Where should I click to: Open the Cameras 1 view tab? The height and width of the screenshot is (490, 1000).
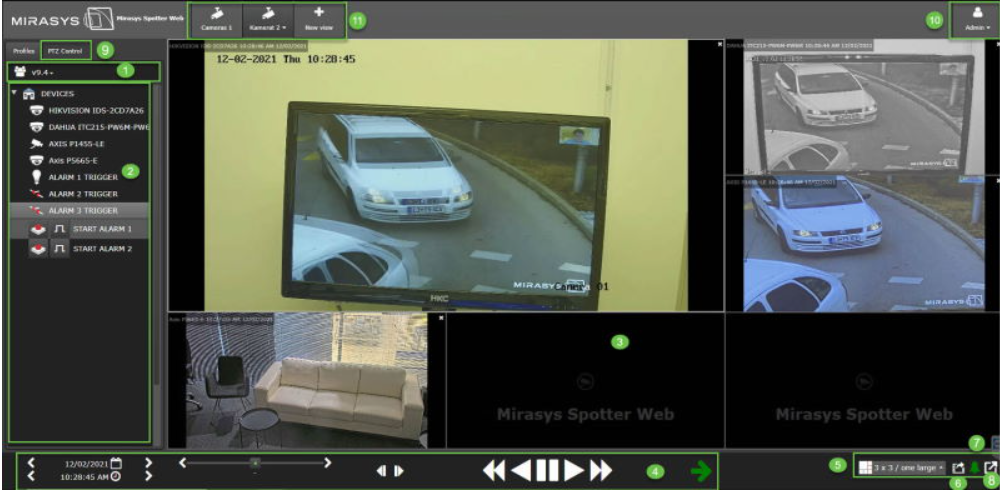pyautogui.click(x=217, y=20)
